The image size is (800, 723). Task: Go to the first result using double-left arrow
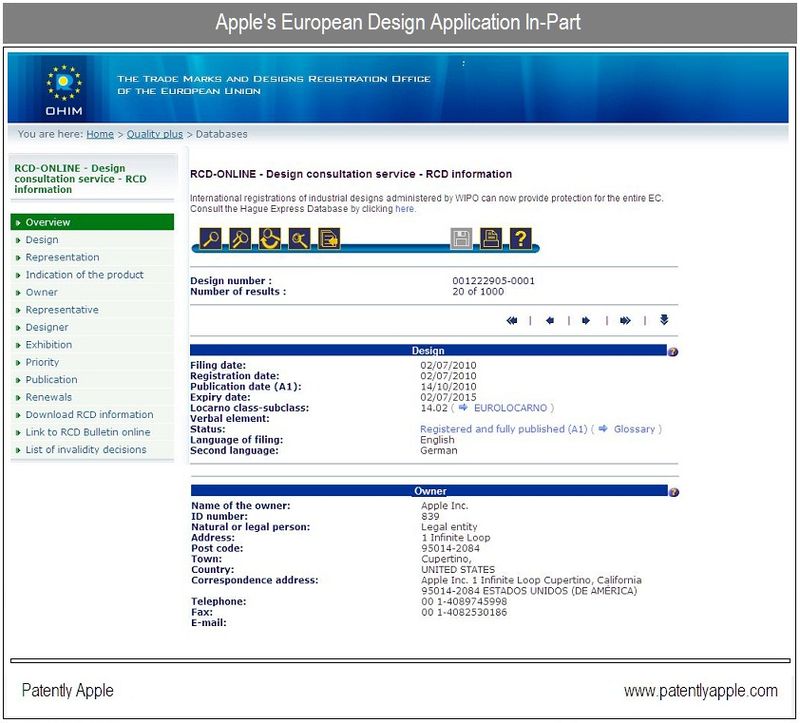tap(512, 321)
